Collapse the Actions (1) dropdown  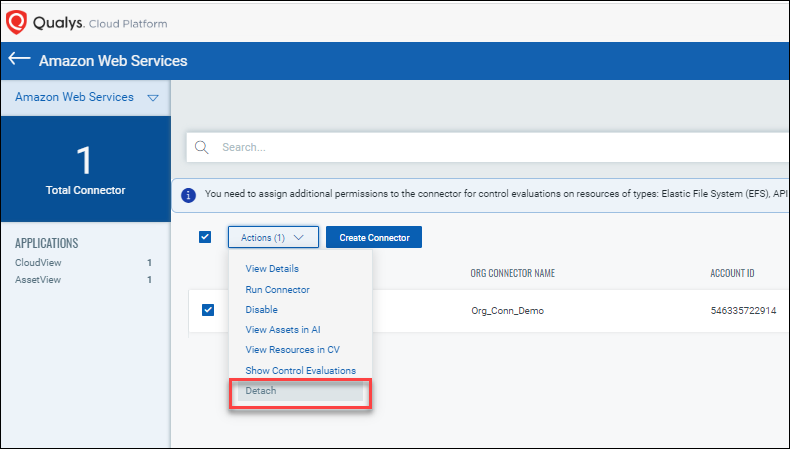pos(273,238)
